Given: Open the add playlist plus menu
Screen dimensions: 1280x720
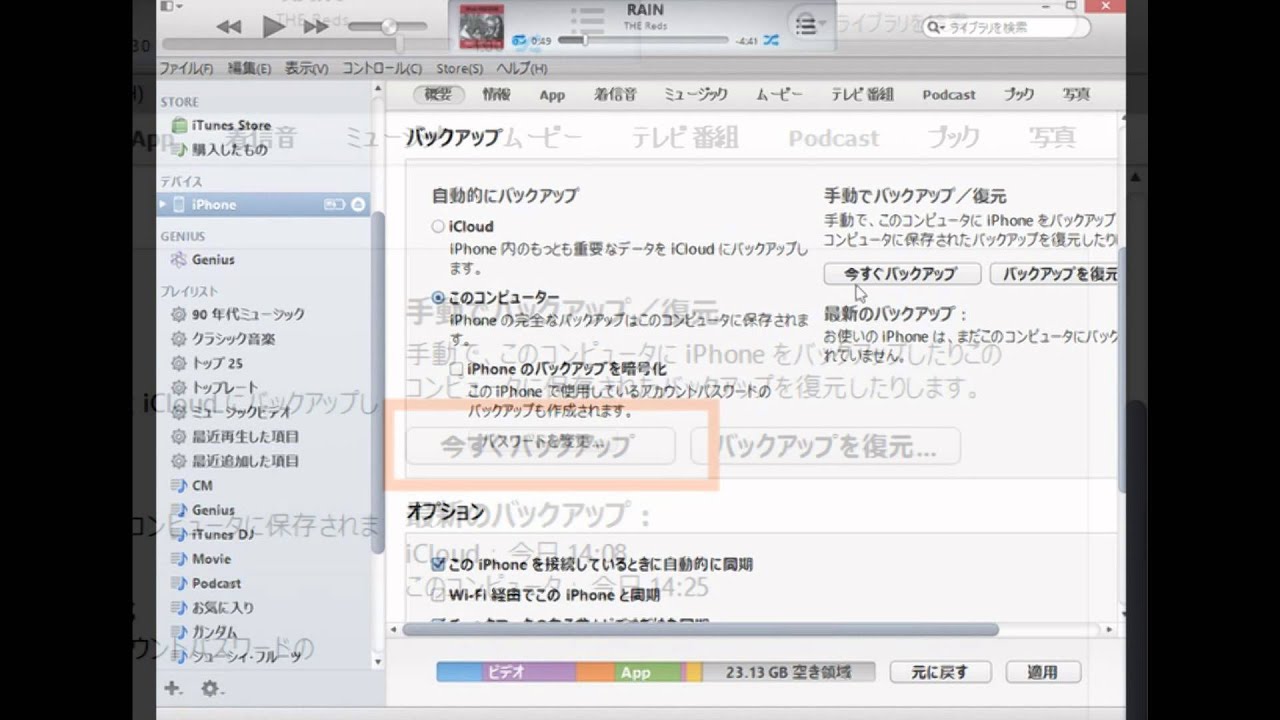Looking at the screenshot, I should (172, 688).
